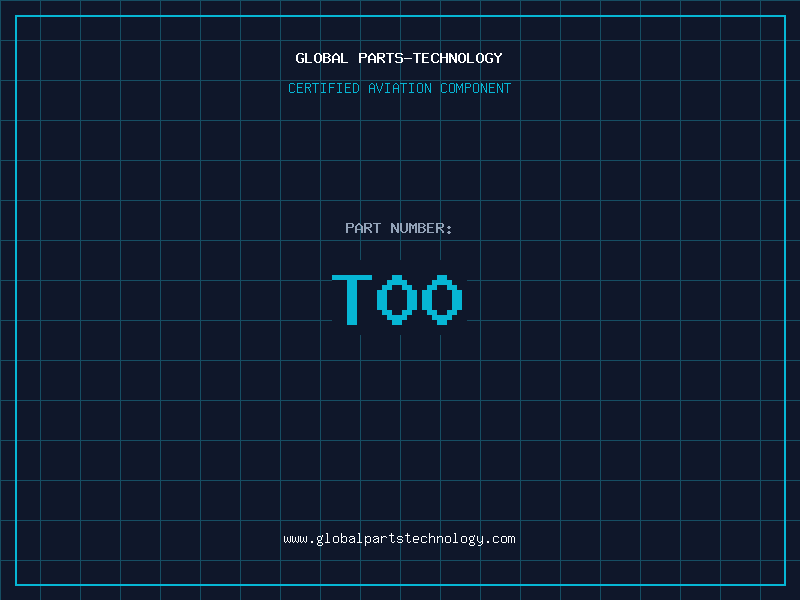Click the website link www.globalpartstechnology.com
800x600 pixels.
pos(399,539)
